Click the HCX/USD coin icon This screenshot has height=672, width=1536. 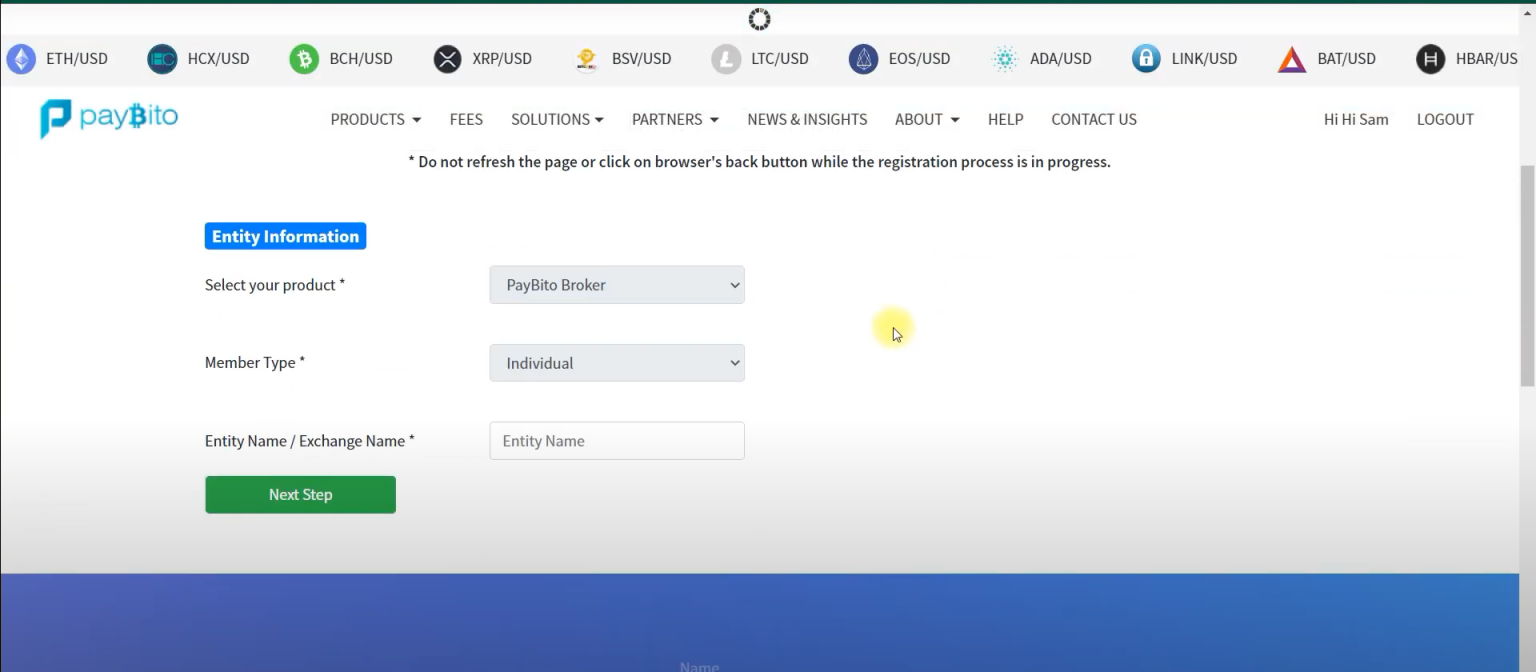click(162, 59)
